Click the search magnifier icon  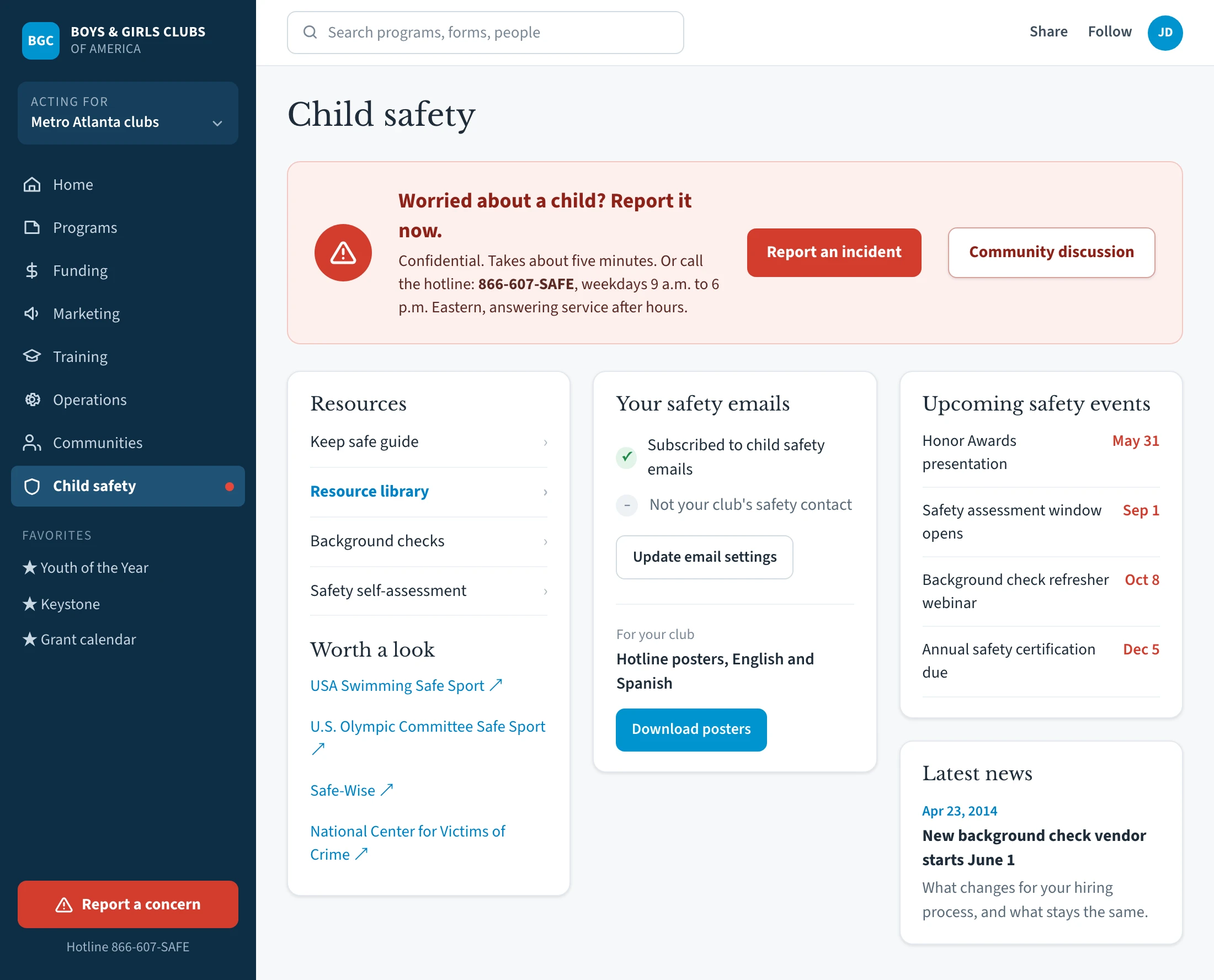point(310,32)
